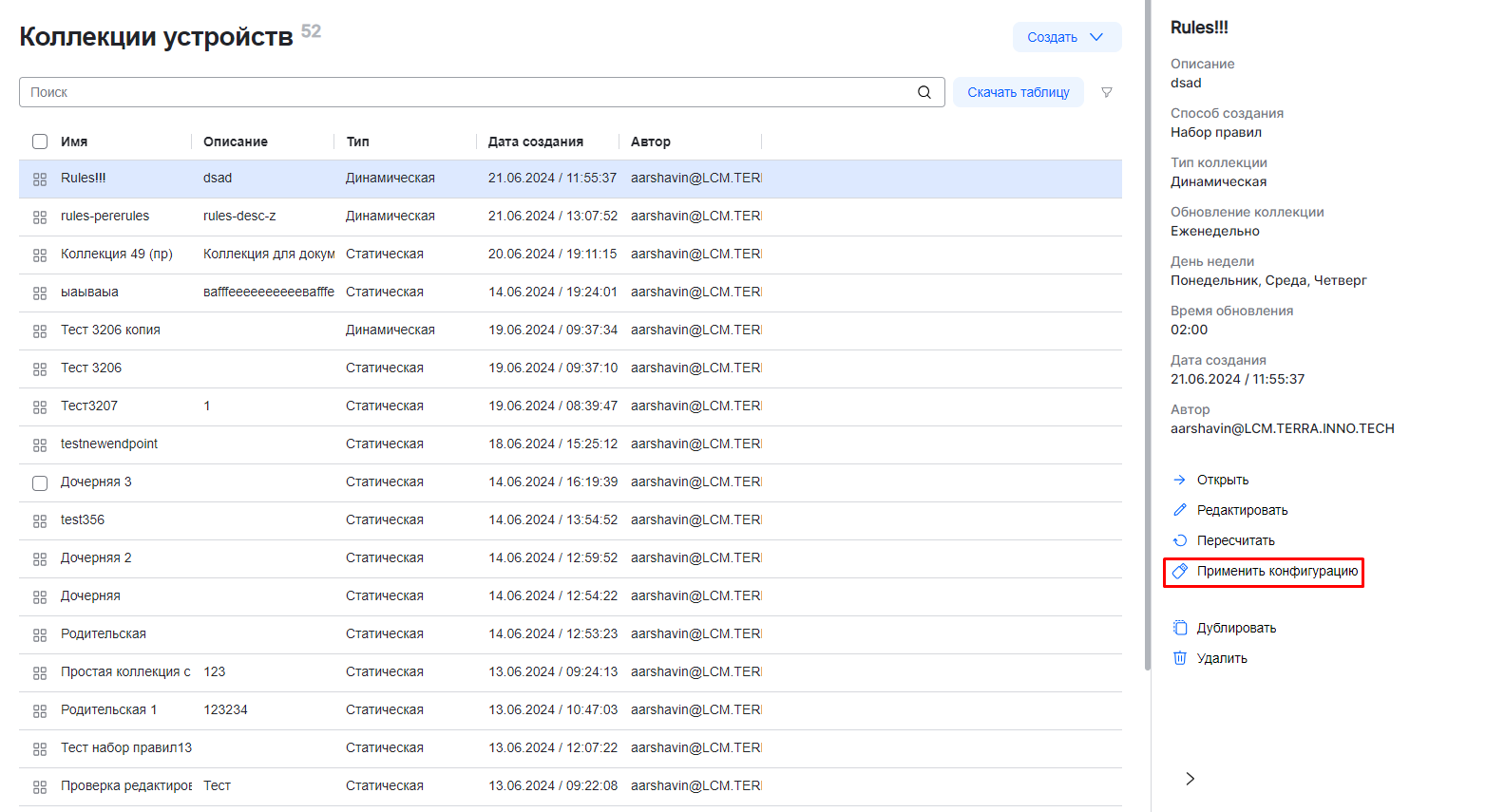Viewport: 1486px width, 812px height.
Task: Click the vertical scrollbar of the table
Action: pyautogui.click(x=1147, y=332)
